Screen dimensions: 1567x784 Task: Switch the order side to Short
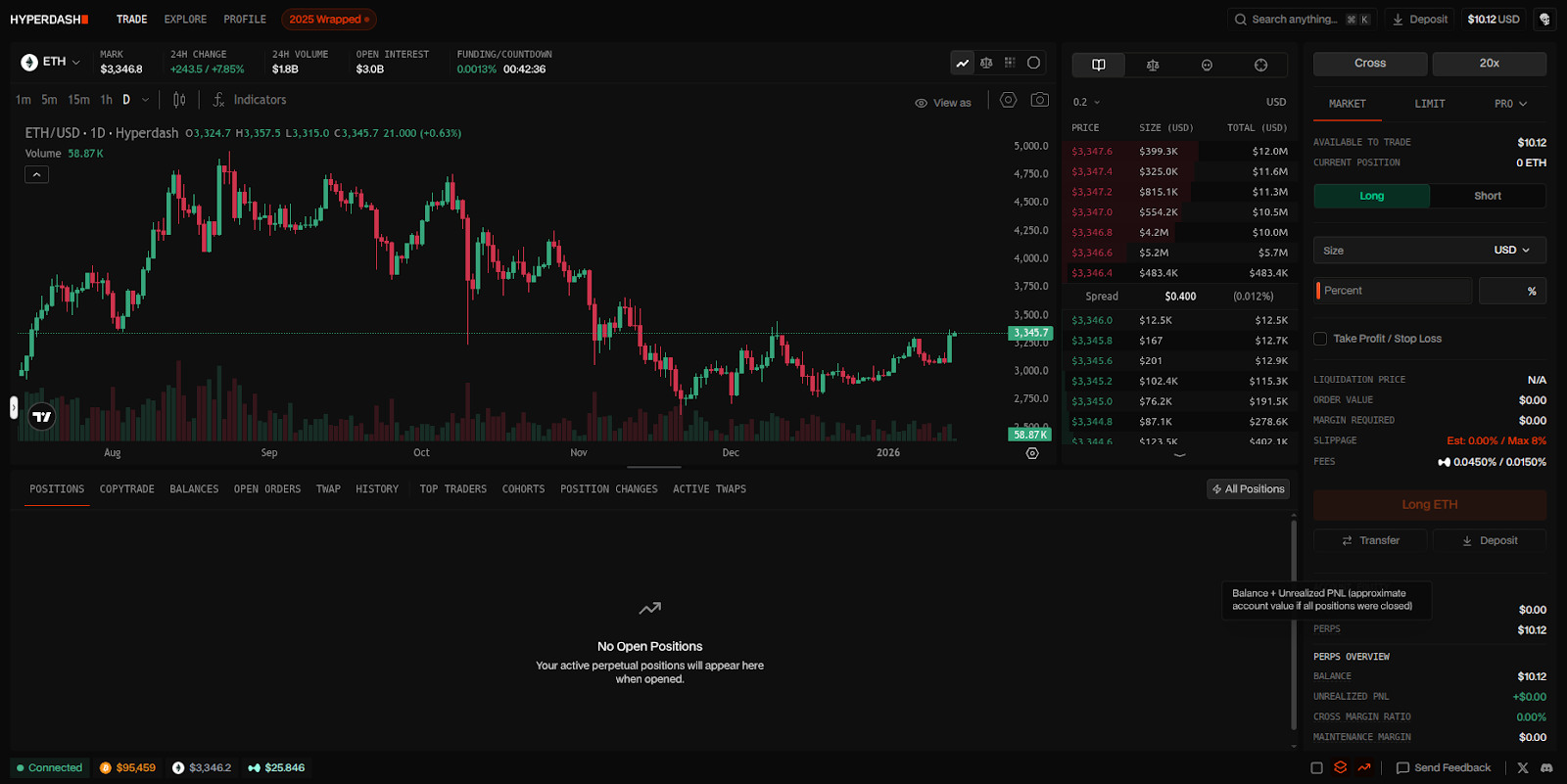point(1487,196)
